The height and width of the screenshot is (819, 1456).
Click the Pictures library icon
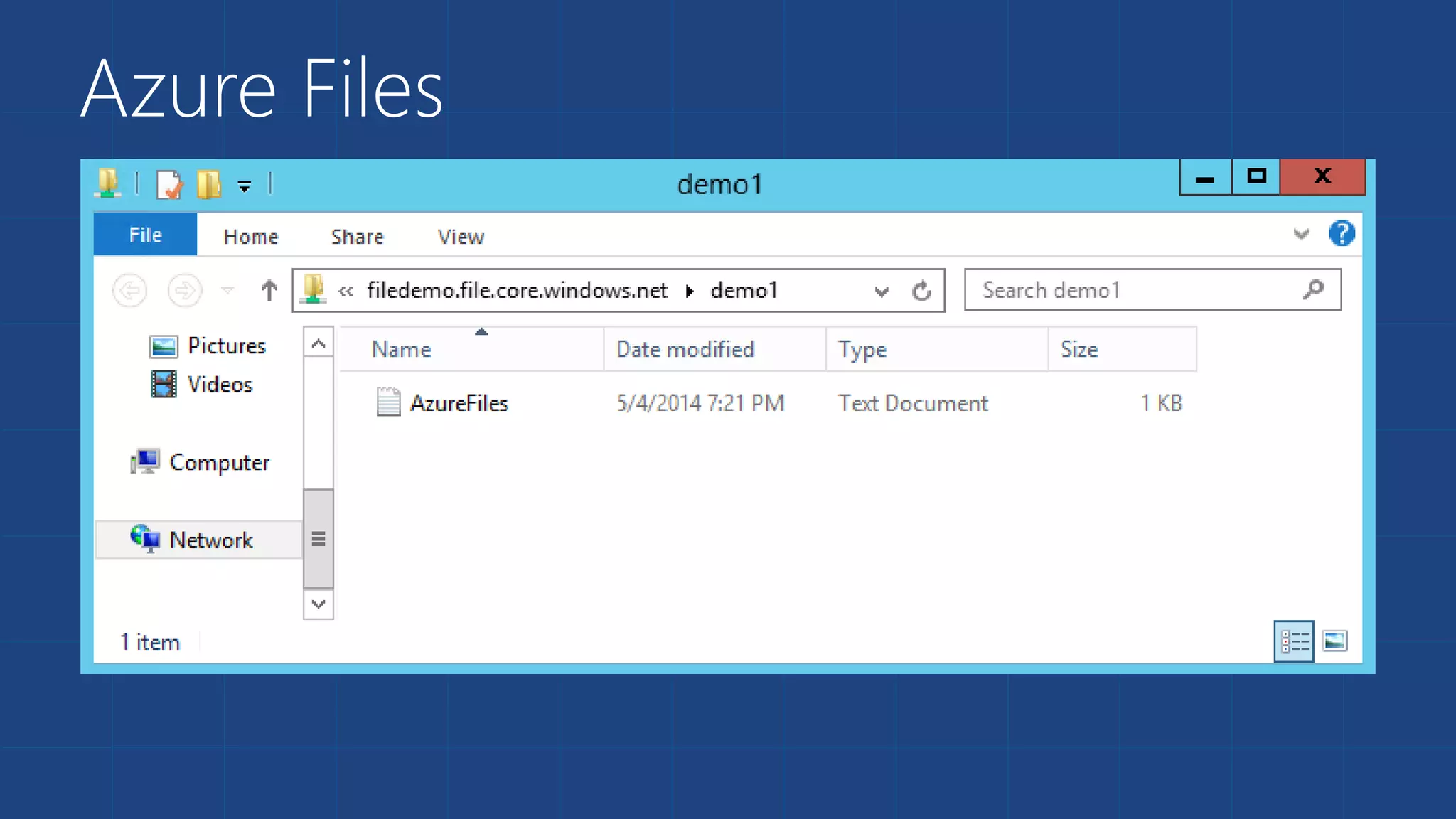(x=164, y=346)
